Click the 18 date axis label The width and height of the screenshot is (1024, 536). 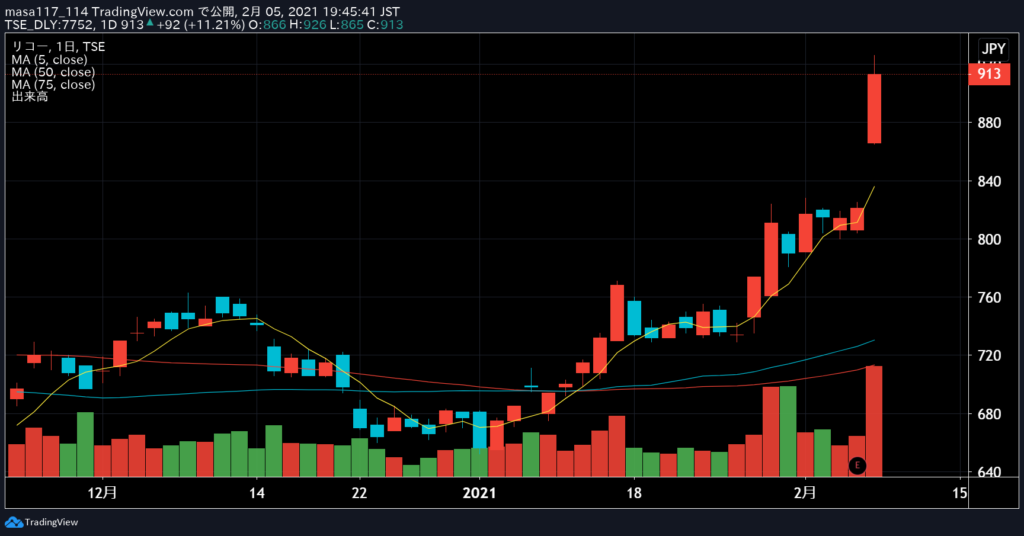633,493
